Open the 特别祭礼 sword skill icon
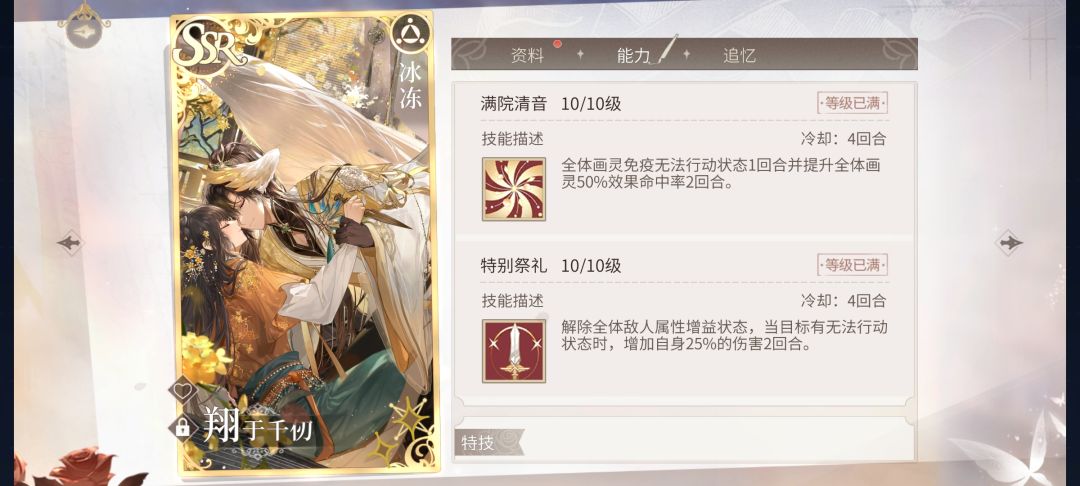Image resolution: width=1080 pixels, height=486 pixels. coord(514,351)
